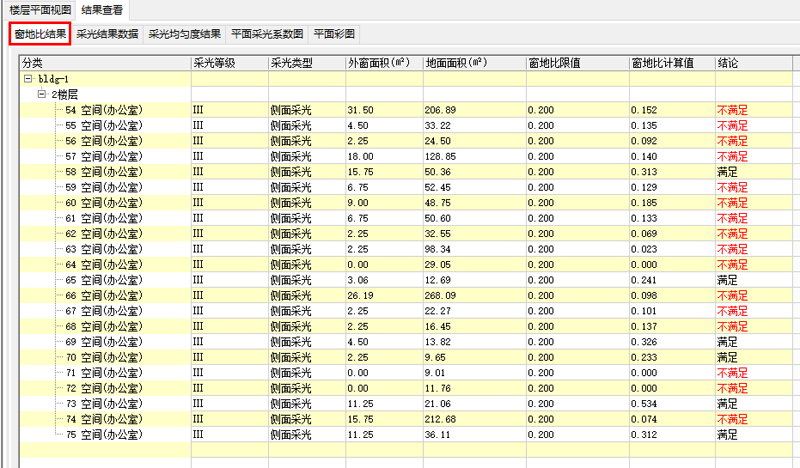Switch to the 楼层平面视图 tab
Viewport: 800px width, 468px height.
pyautogui.click(x=40, y=10)
